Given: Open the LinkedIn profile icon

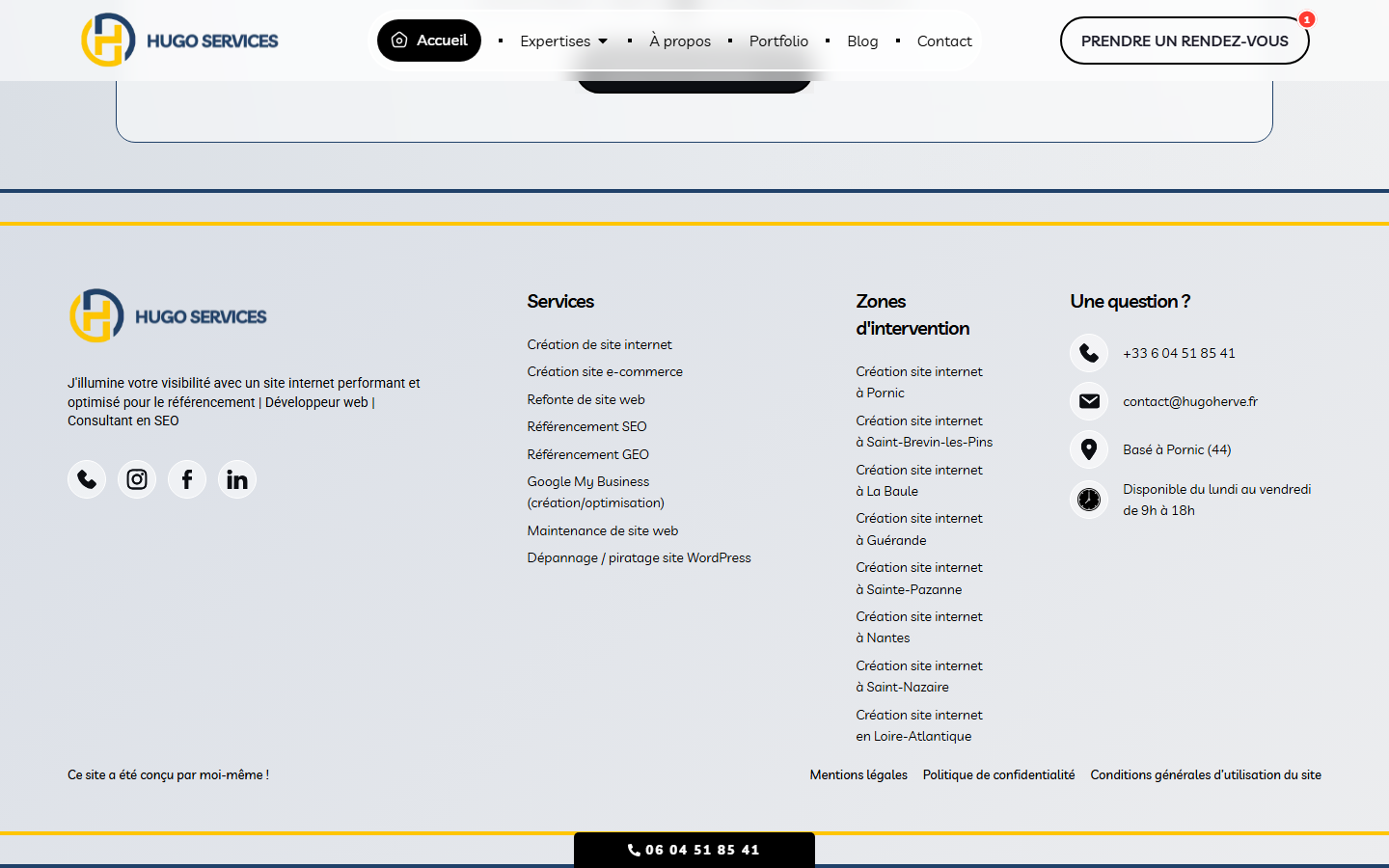Looking at the screenshot, I should 237,479.
